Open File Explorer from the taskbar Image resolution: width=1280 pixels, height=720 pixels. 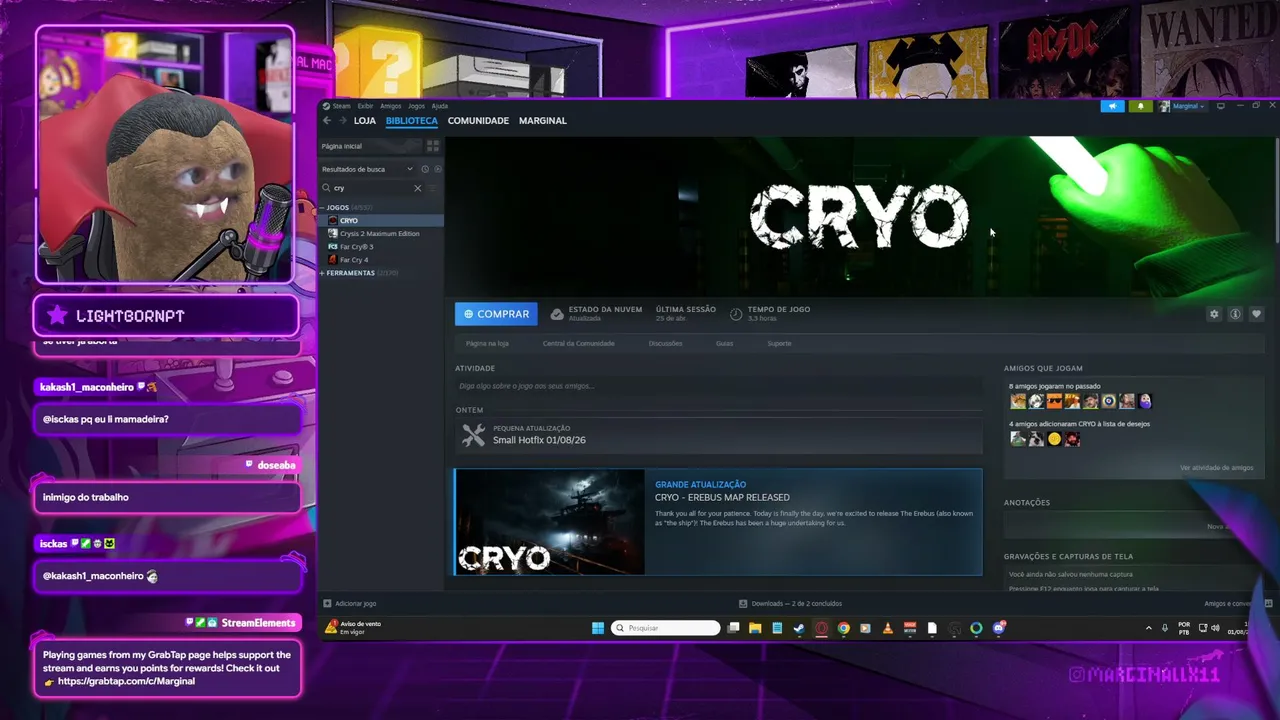point(755,628)
